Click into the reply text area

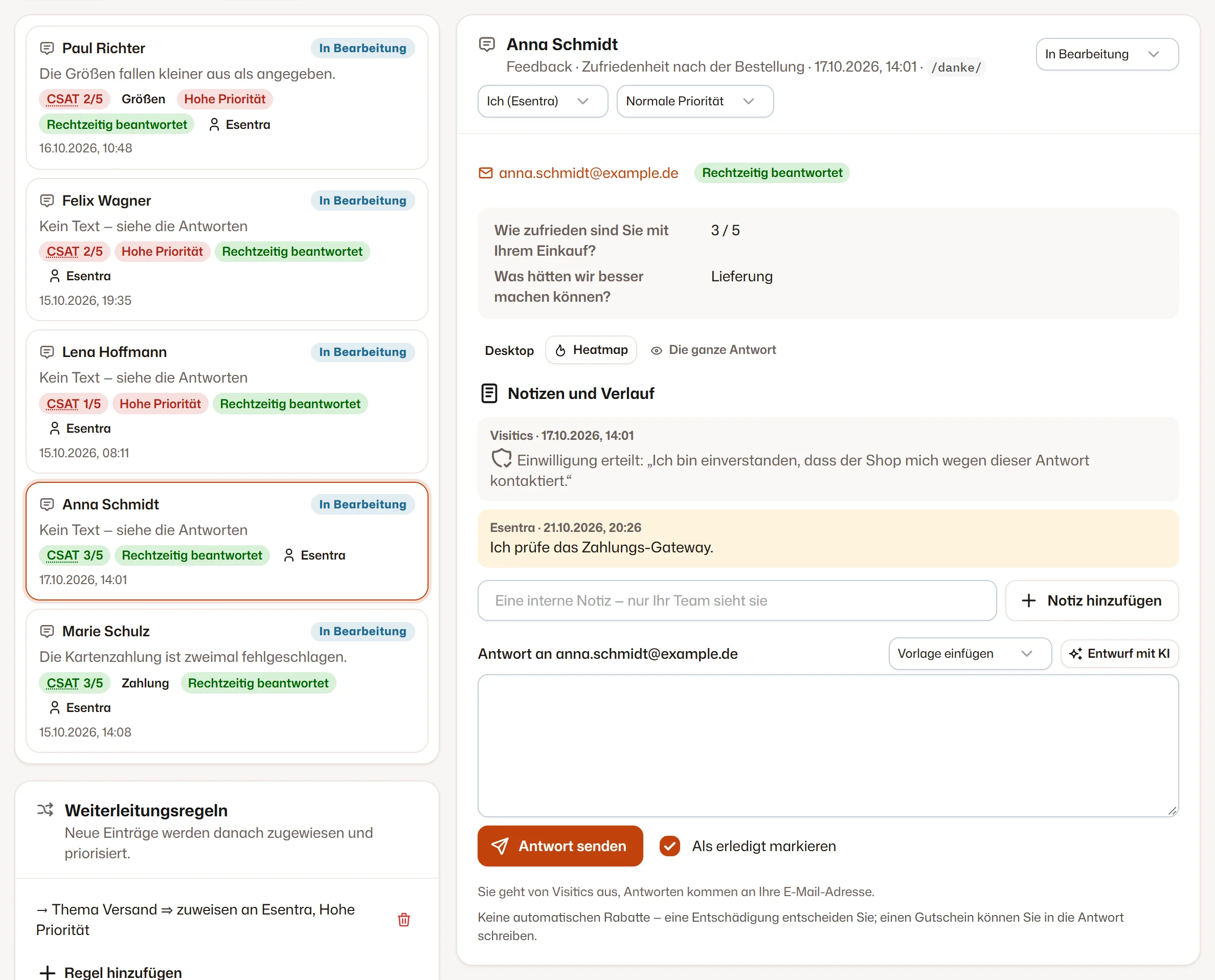(828, 746)
